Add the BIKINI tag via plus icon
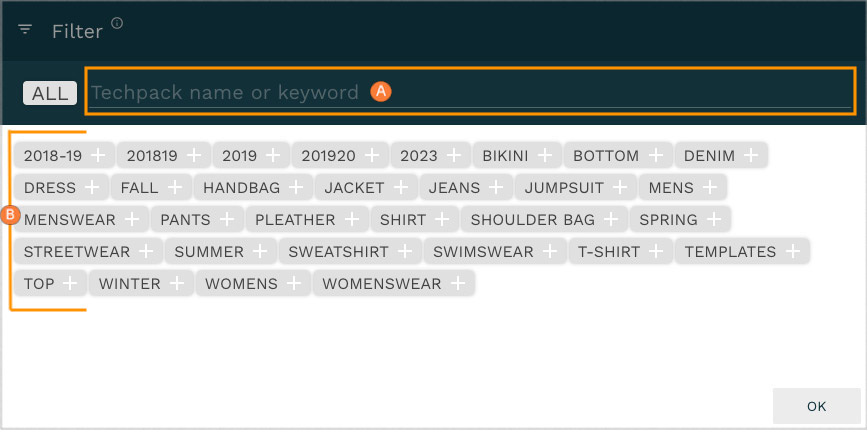The image size is (867, 430). (x=545, y=156)
